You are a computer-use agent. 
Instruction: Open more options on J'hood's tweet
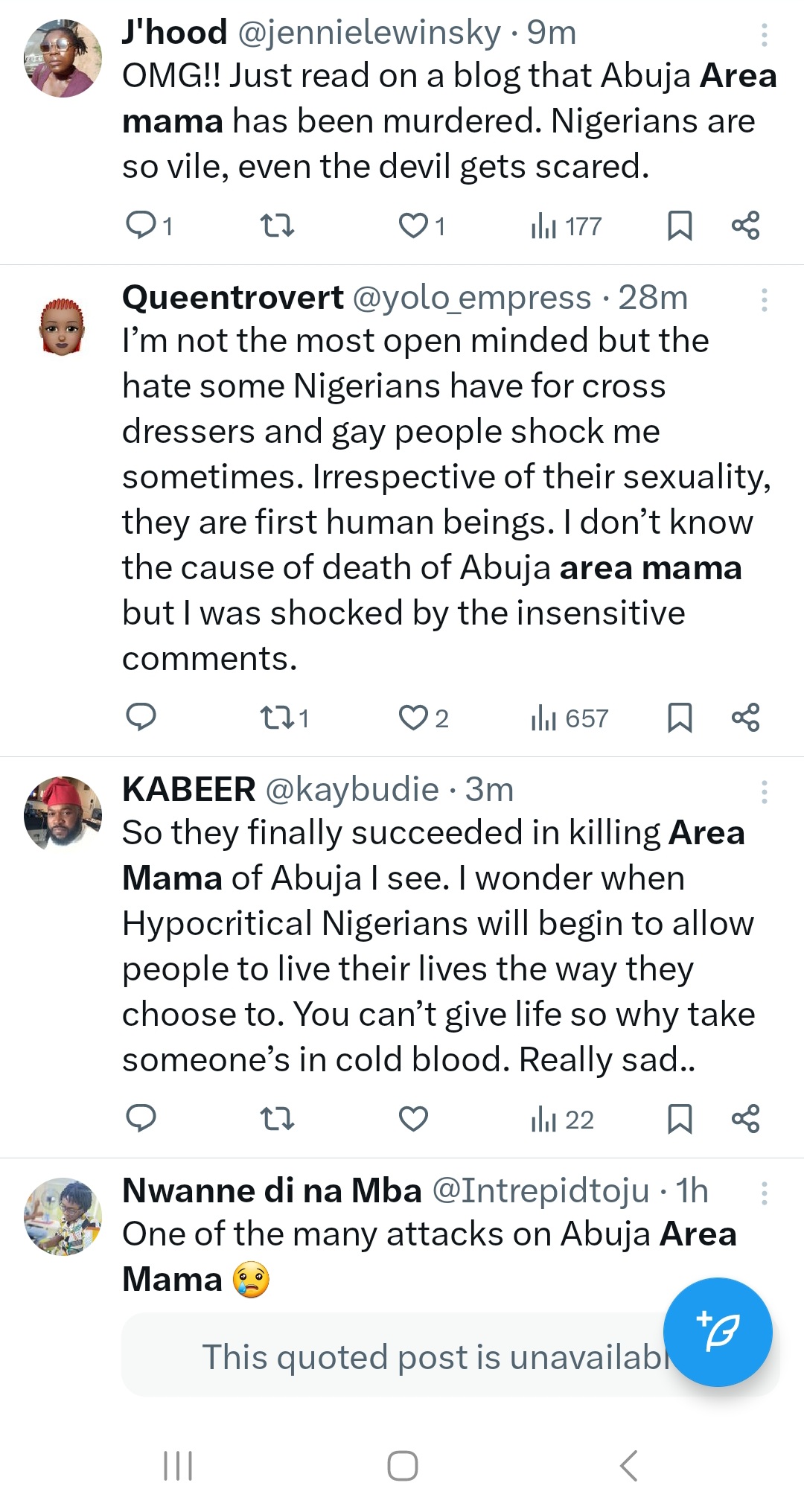click(764, 34)
